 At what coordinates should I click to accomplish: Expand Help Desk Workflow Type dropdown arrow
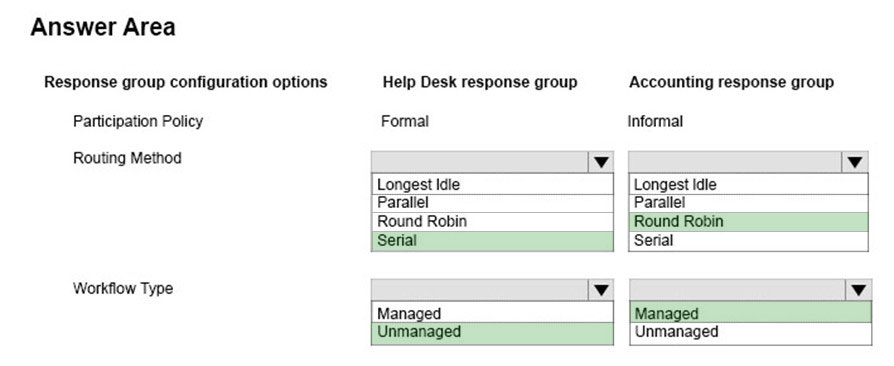[x=601, y=290]
